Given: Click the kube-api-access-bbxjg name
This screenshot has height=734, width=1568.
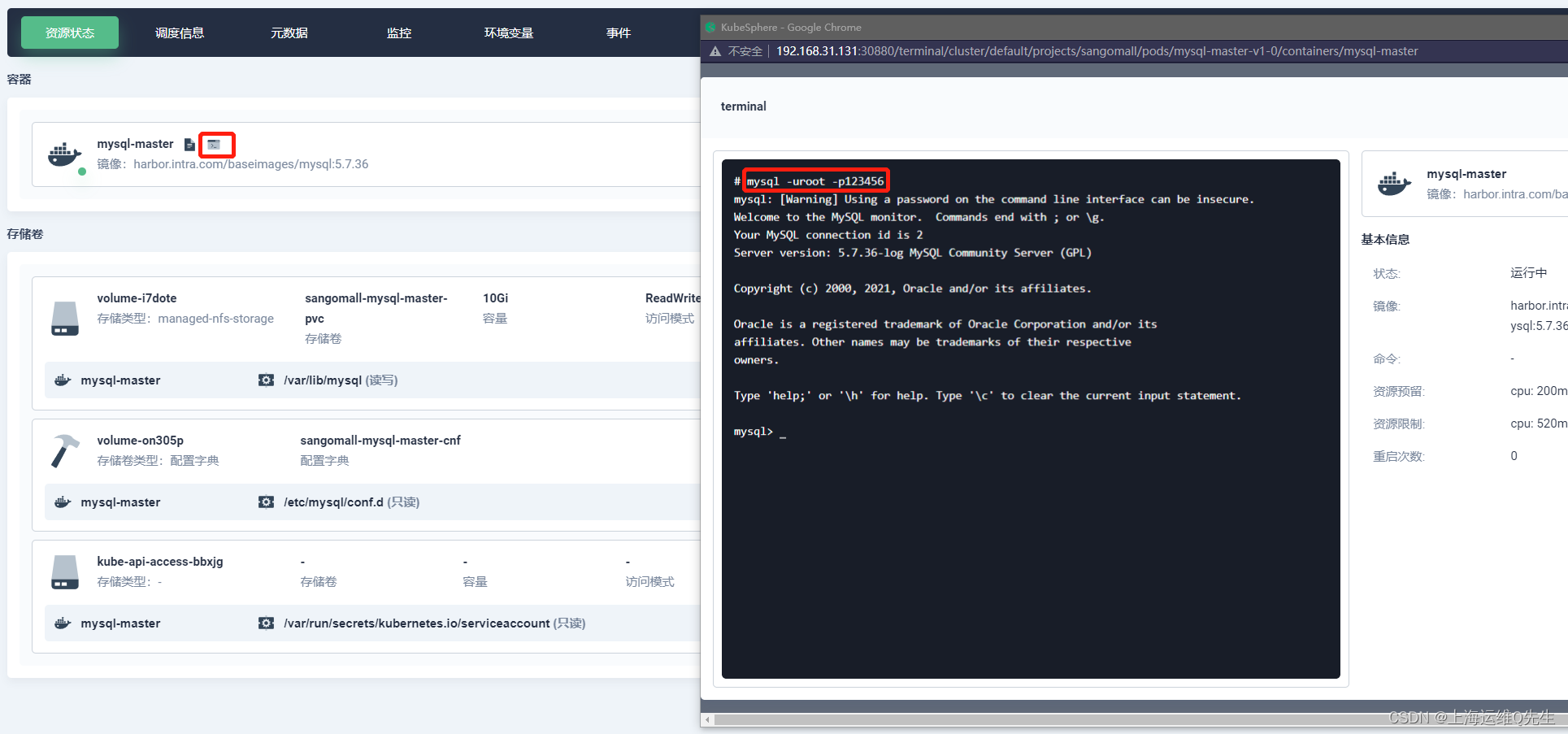Looking at the screenshot, I should coord(160,562).
